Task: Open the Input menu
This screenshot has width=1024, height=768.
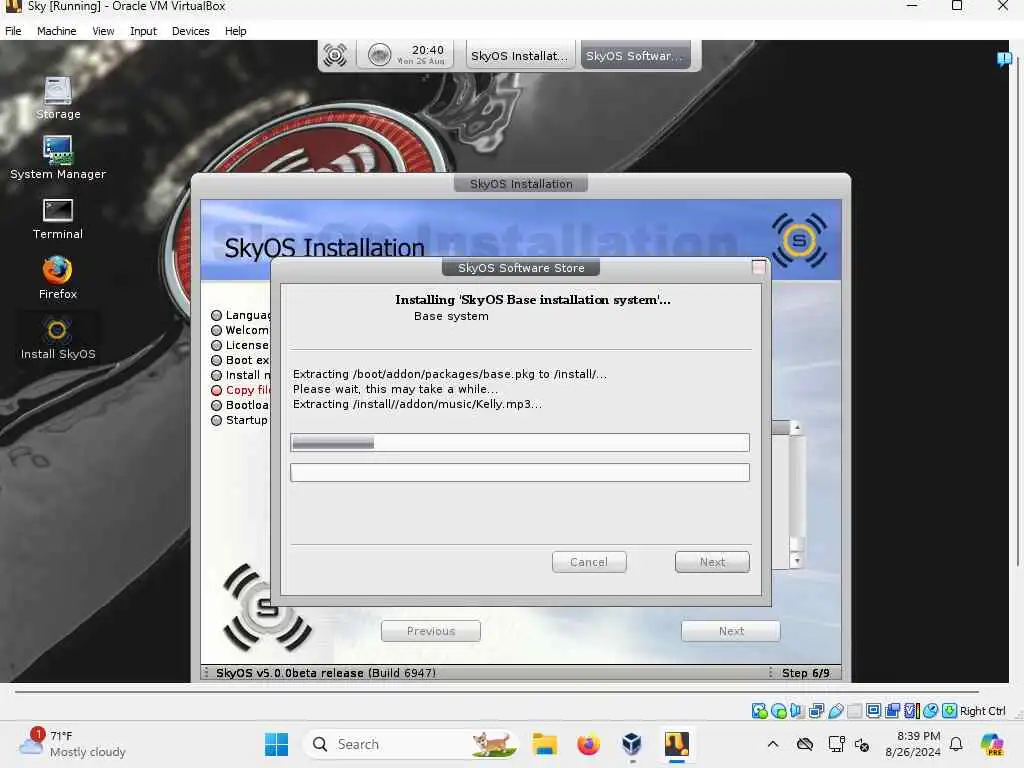Action: 143,31
